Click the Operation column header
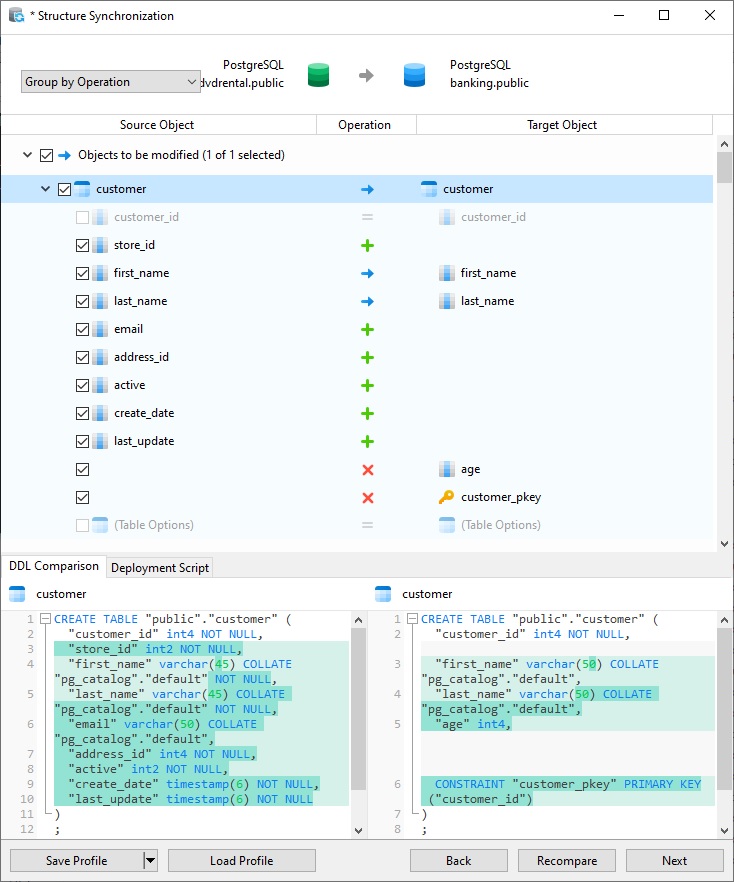The image size is (734, 882). click(x=366, y=125)
